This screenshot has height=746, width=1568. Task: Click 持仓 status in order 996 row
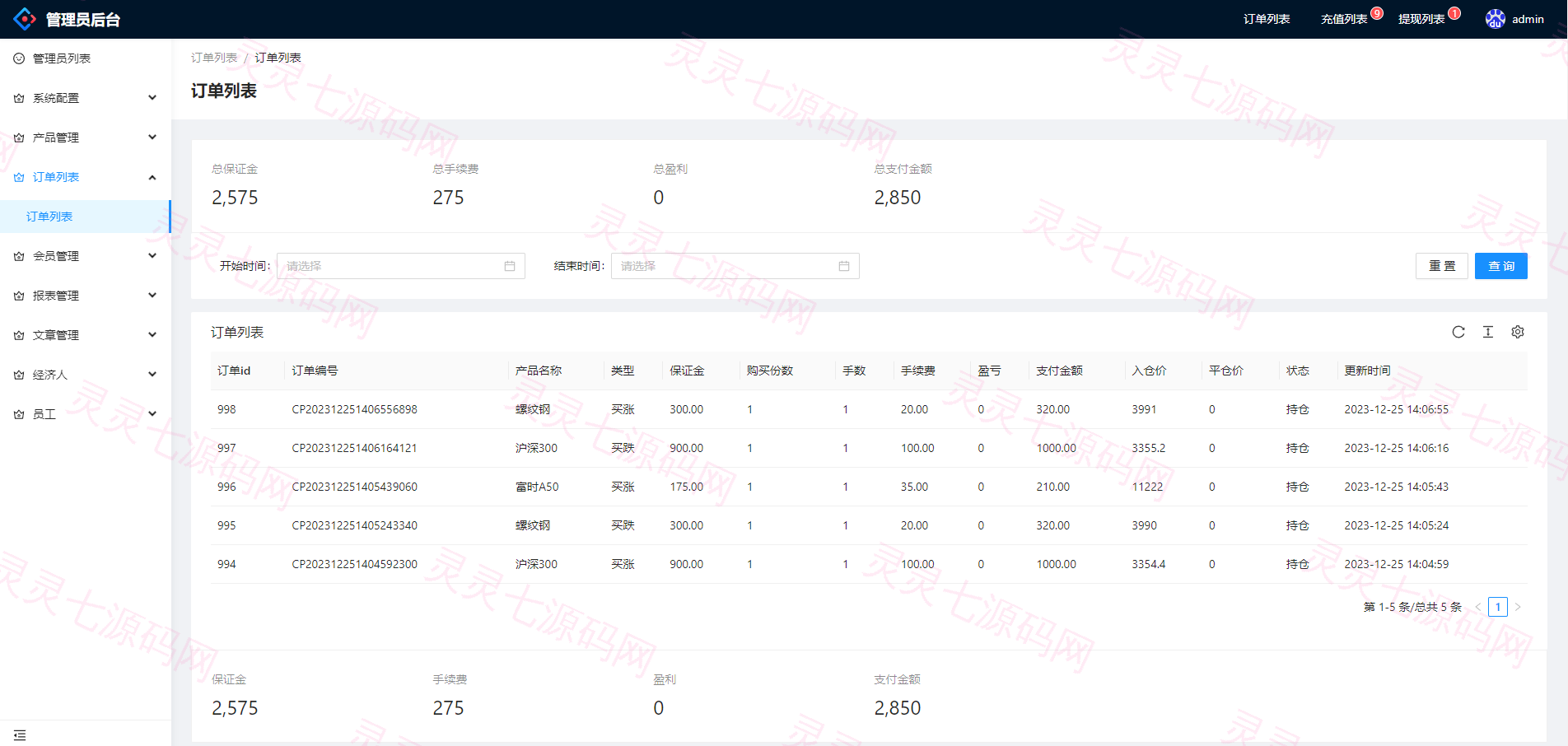tap(1298, 487)
